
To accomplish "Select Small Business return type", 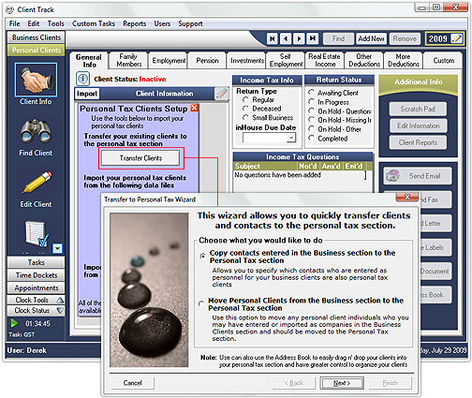I will (246, 117).
